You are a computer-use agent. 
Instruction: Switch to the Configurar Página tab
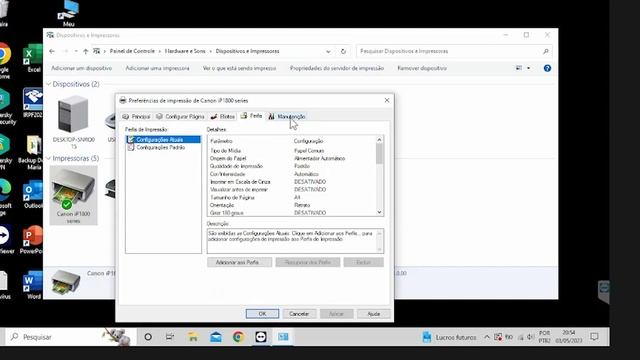180,117
